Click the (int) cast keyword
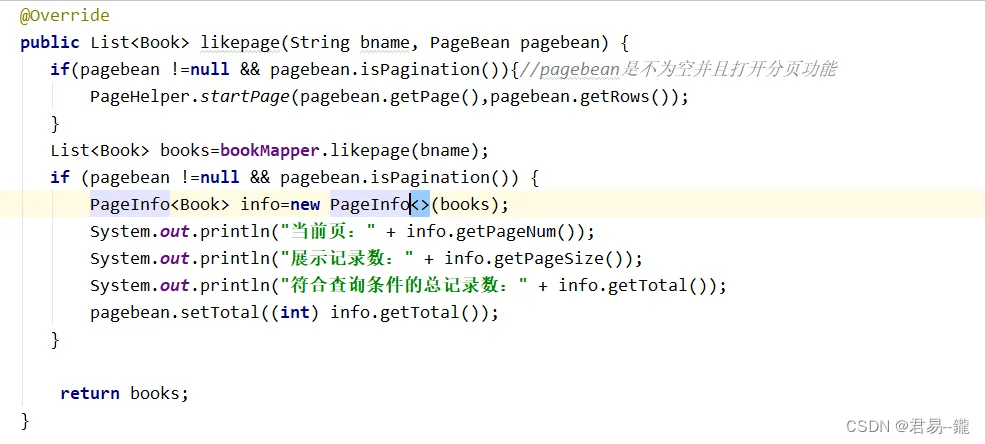 click(x=295, y=313)
